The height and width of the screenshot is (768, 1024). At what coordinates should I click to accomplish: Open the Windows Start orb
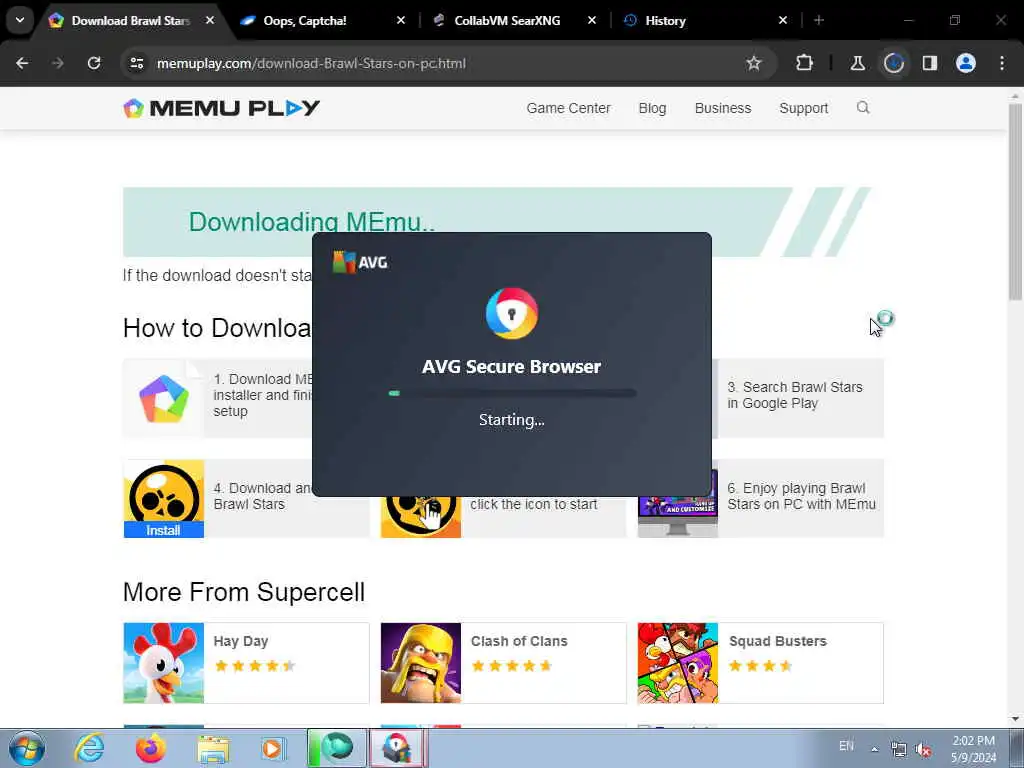click(27, 748)
